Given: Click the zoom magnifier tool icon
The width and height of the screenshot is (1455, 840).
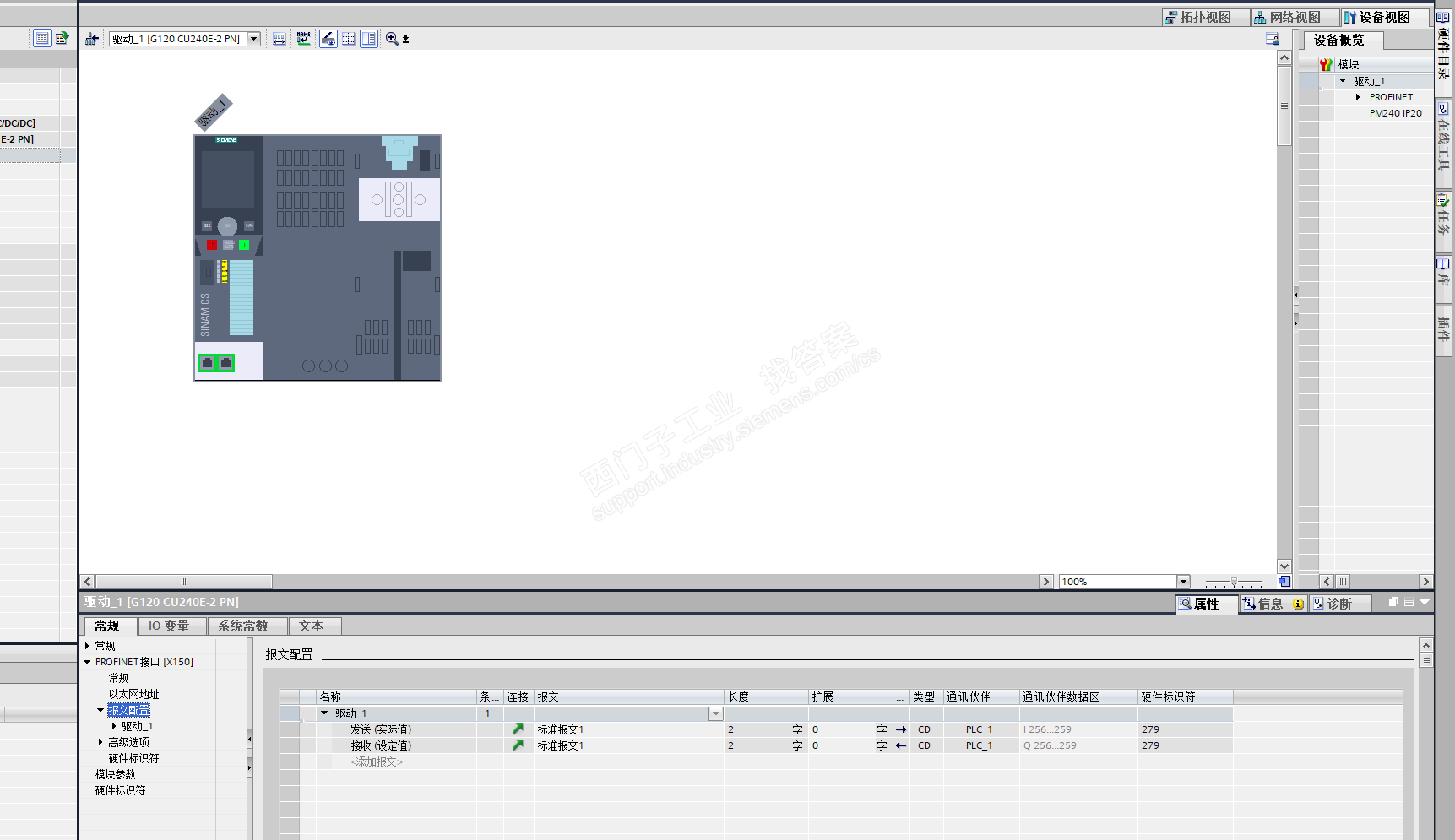Looking at the screenshot, I should point(392,39).
